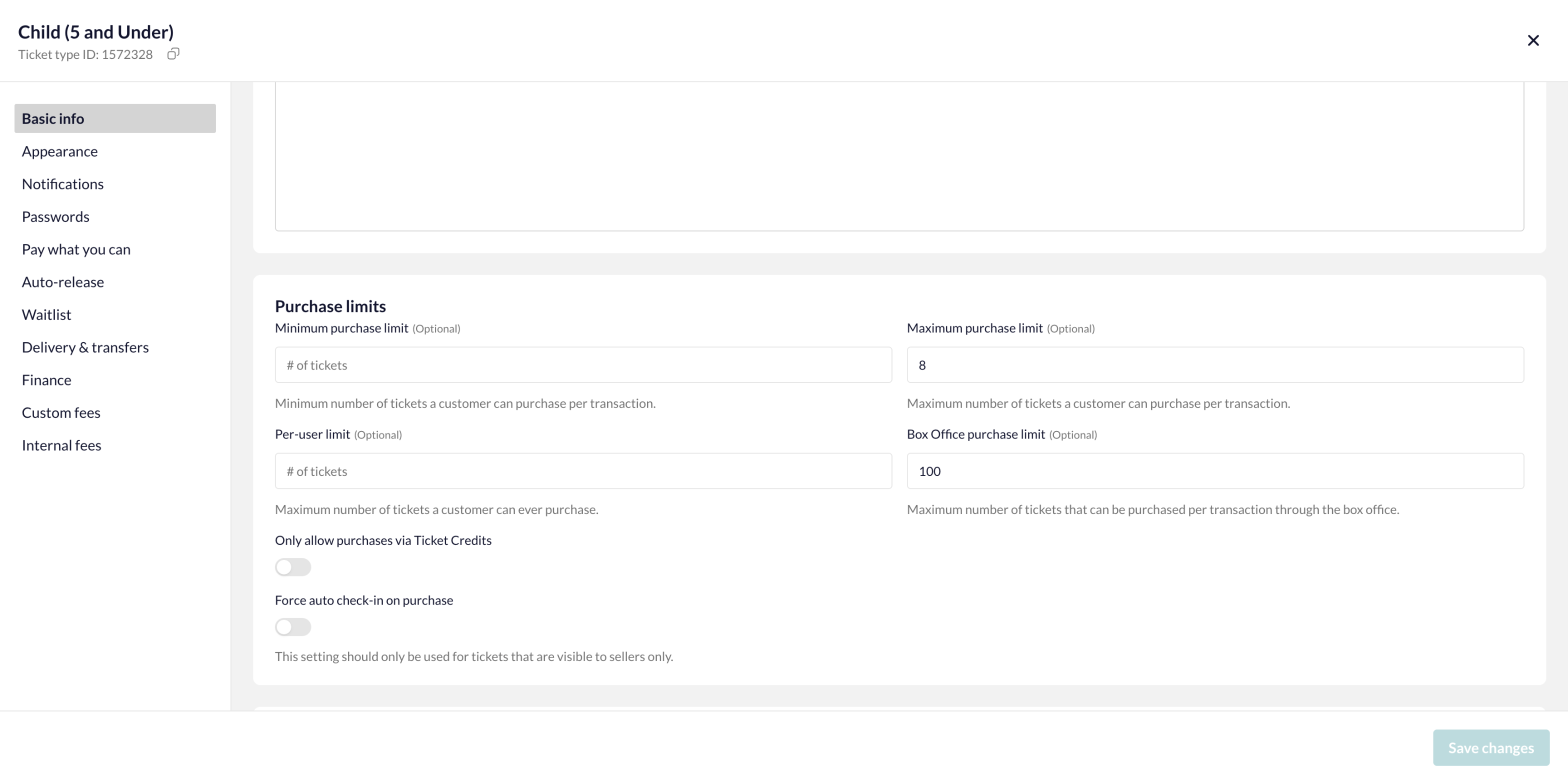Click the Purchase limits heading
Viewport: 1568px width, 784px height.
pos(330,306)
